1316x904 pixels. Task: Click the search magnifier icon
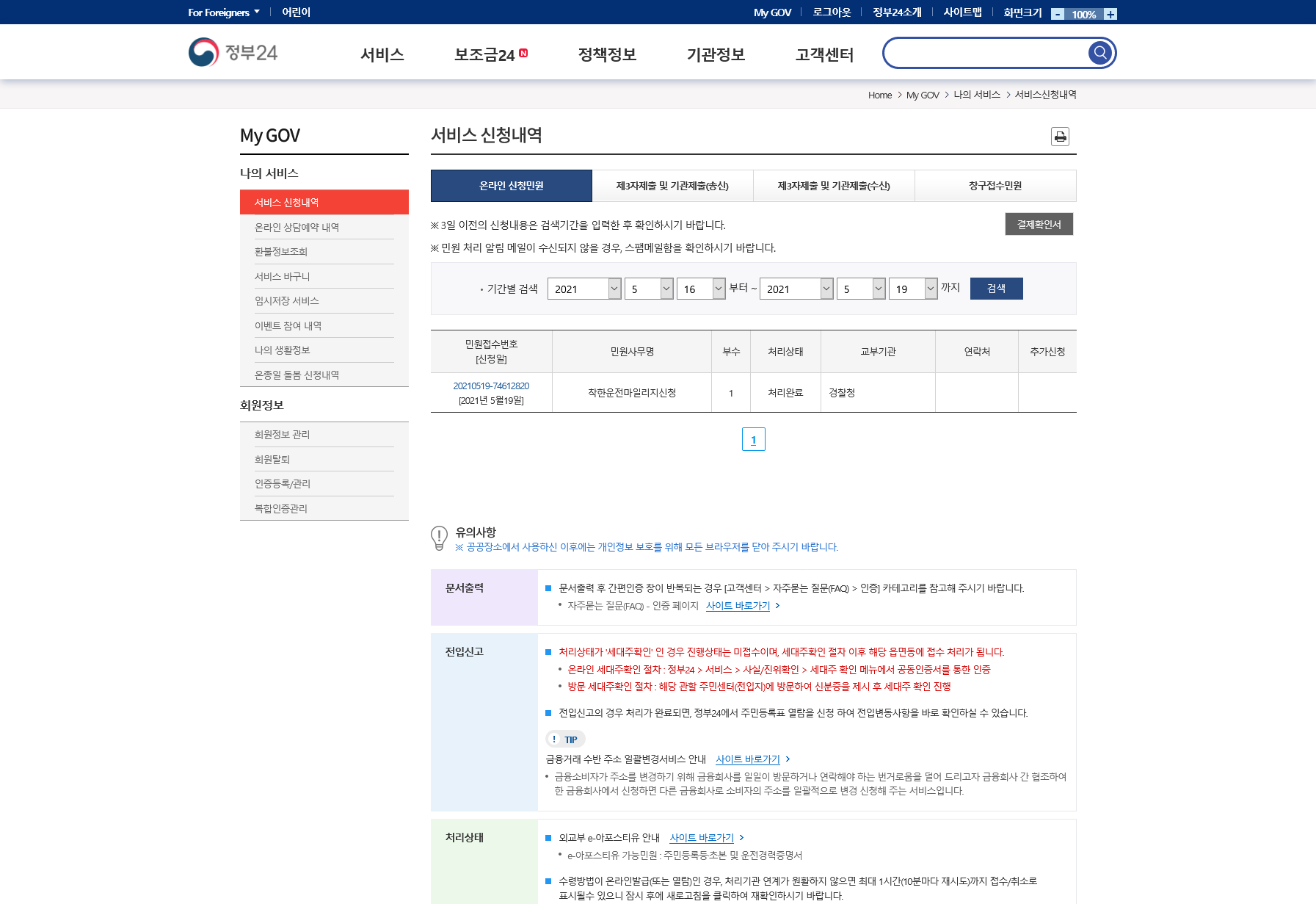point(1099,53)
